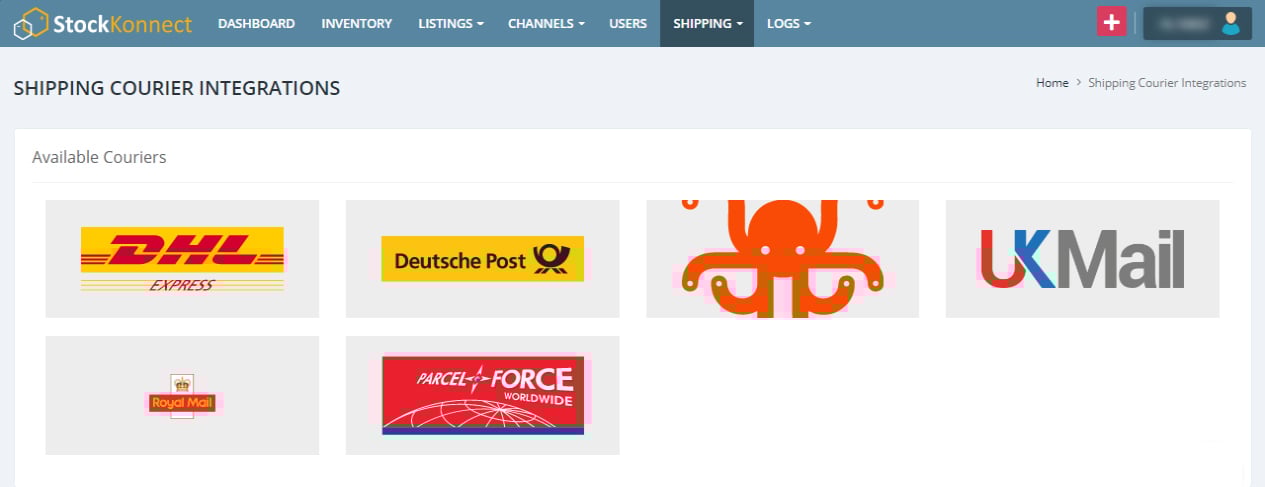Select the Deutsche Post courier
Screen dimensions: 1265x487
482,259
